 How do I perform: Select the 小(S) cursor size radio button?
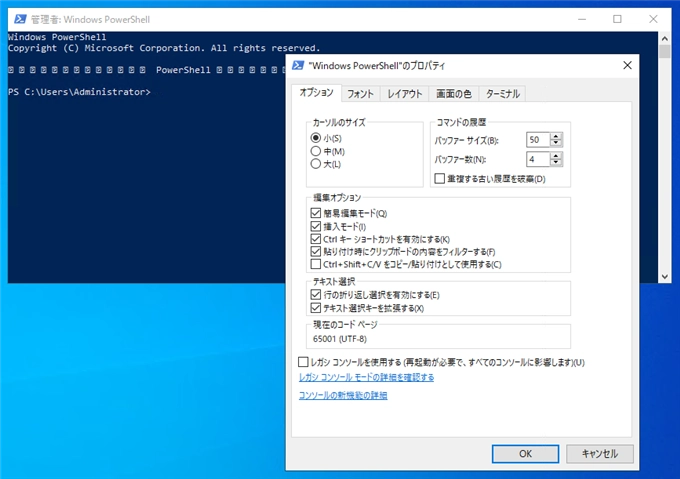coord(316,138)
